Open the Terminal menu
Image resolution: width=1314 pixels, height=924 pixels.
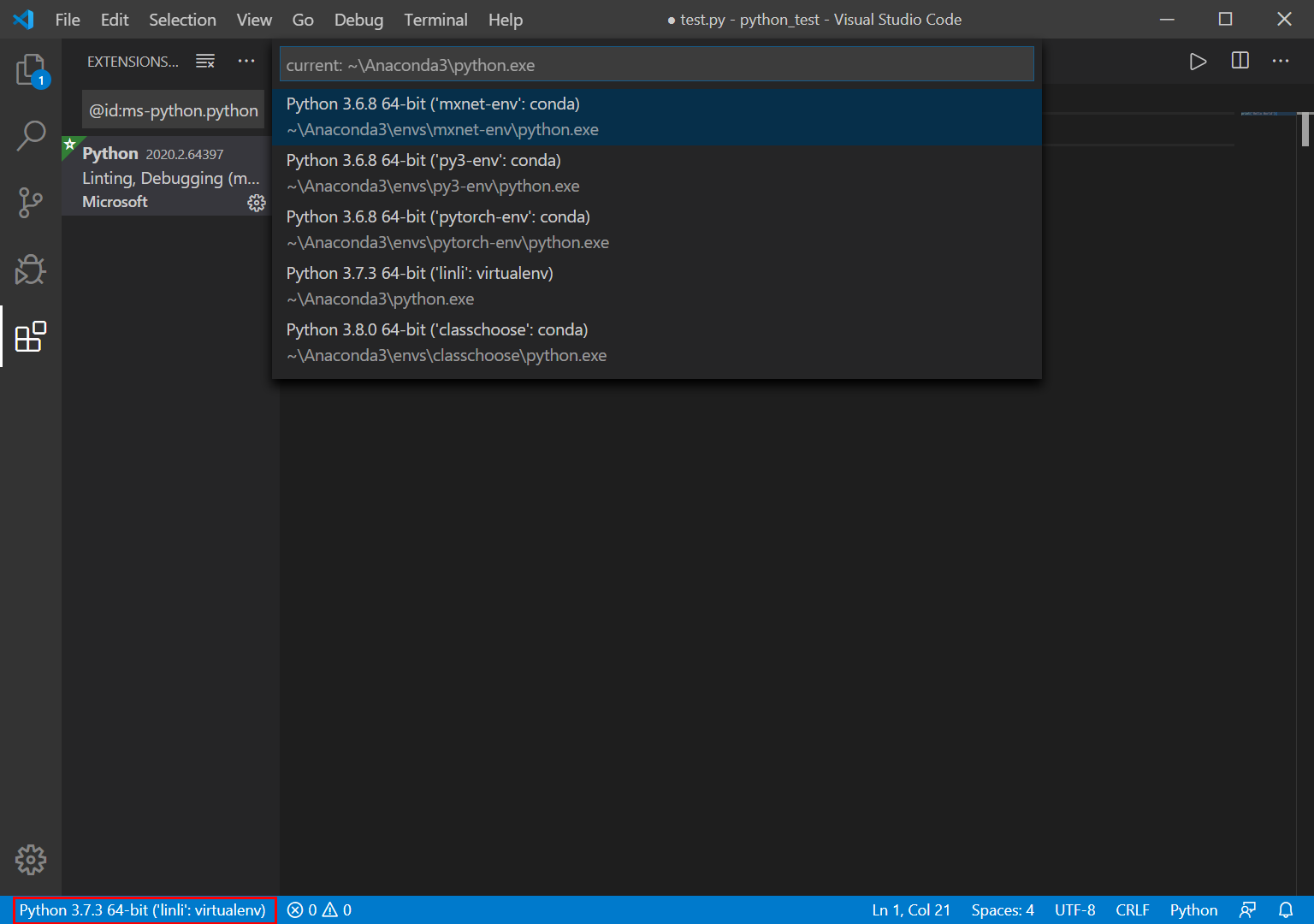(435, 20)
